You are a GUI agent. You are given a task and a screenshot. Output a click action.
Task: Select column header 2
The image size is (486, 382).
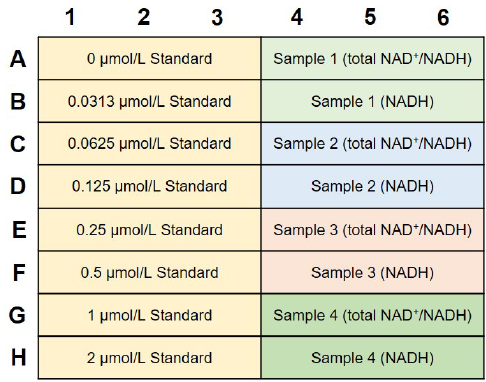(144, 17)
